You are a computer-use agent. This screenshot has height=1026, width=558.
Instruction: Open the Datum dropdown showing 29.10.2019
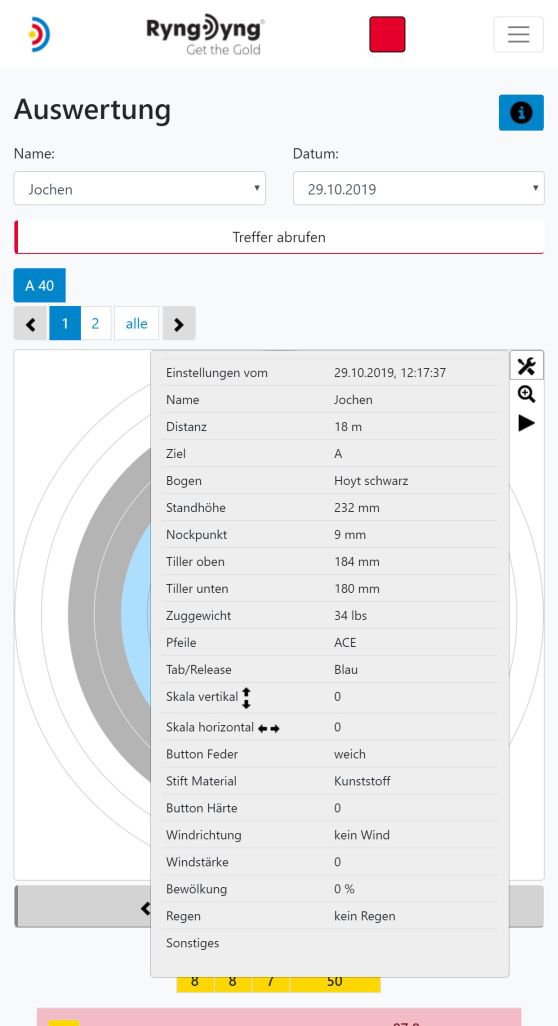tap(419, 188)
